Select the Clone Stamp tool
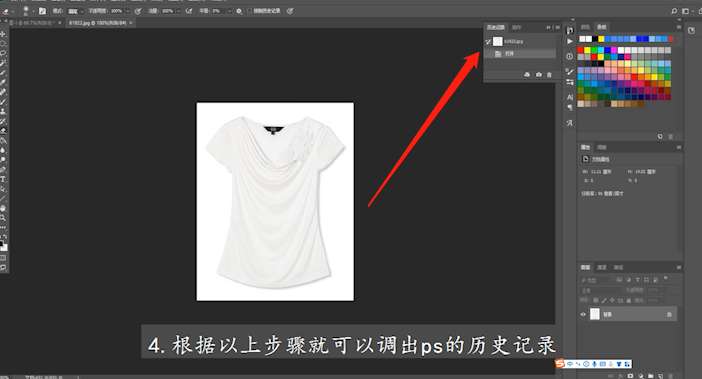Viewport: 702px width, 379px height. (3, 111)
